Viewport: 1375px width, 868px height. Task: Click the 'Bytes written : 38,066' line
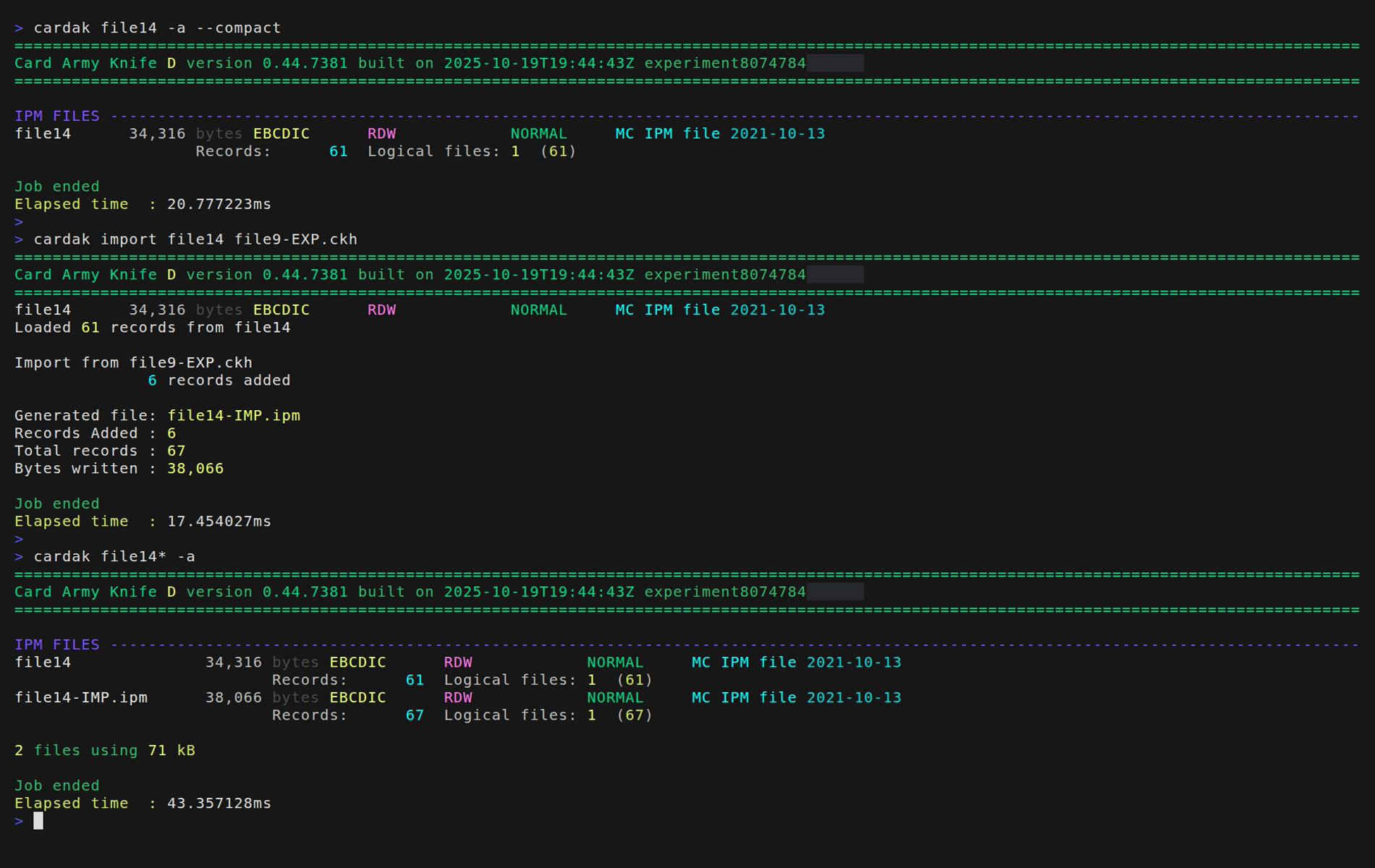click(119, 469)
